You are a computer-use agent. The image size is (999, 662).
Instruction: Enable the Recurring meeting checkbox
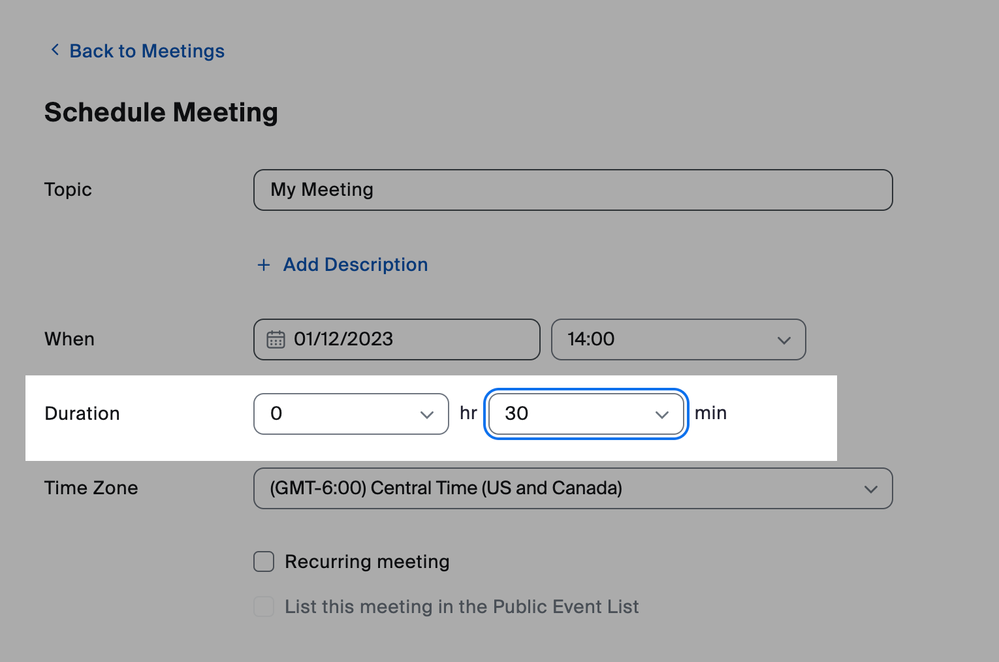pos(264,562)
